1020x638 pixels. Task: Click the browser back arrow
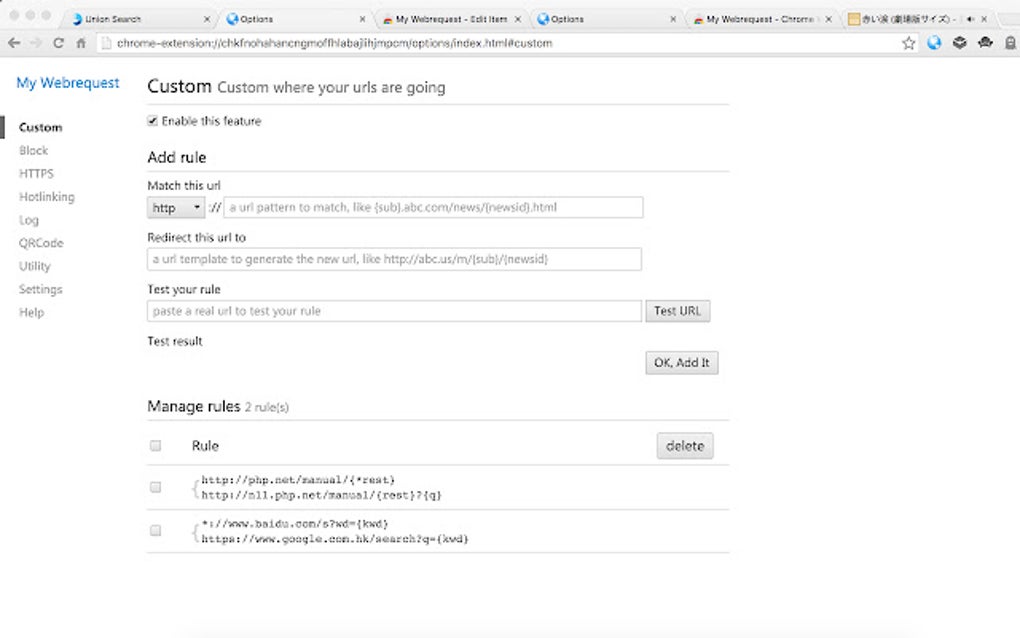[14, 43]
